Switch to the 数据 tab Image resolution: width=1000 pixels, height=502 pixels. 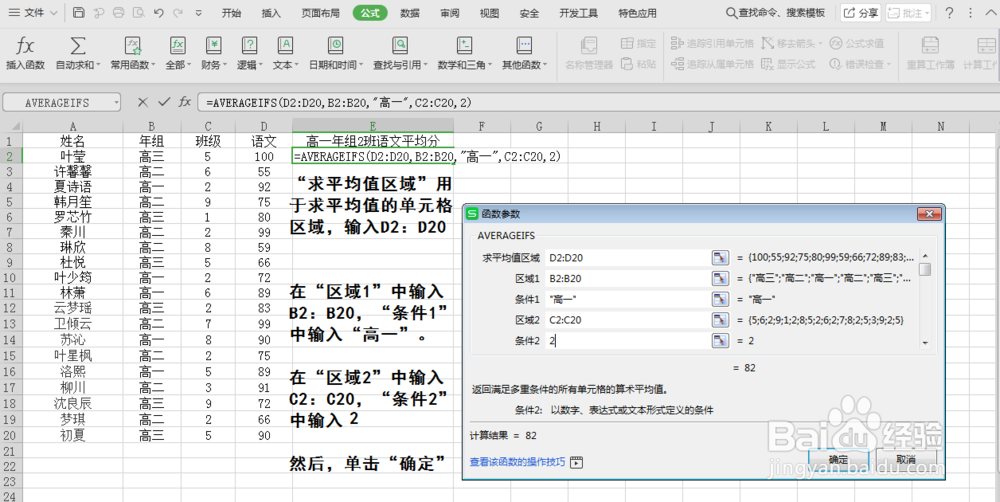410,13
